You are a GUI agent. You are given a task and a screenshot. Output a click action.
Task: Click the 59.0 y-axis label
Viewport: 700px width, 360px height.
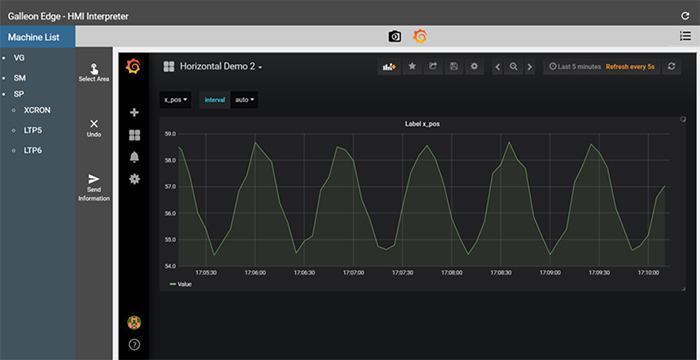point(171,134)
